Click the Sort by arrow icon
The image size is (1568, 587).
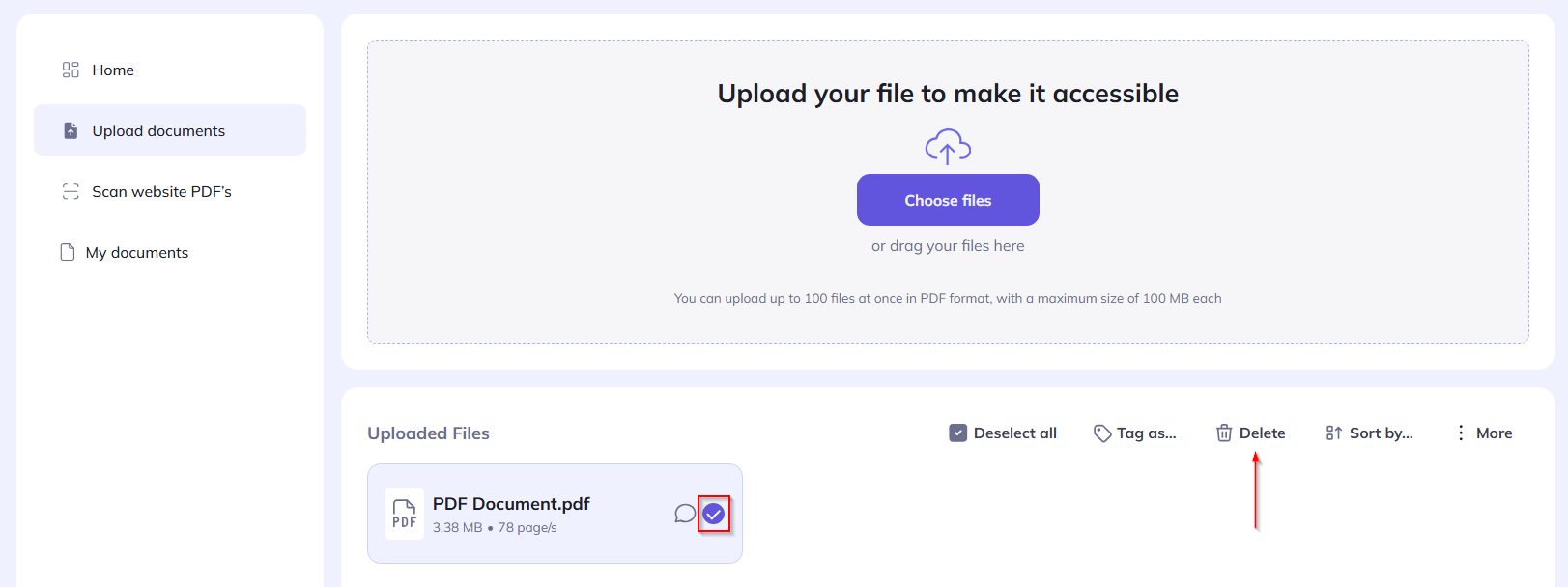coord(1334,433)
